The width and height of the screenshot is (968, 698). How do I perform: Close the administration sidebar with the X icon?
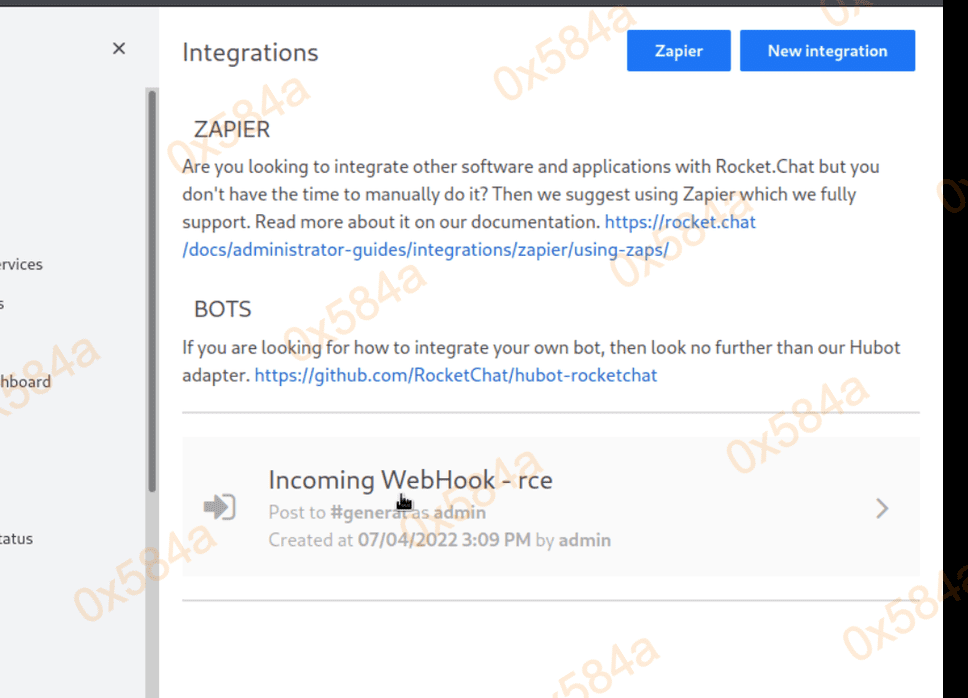(119, 49)
